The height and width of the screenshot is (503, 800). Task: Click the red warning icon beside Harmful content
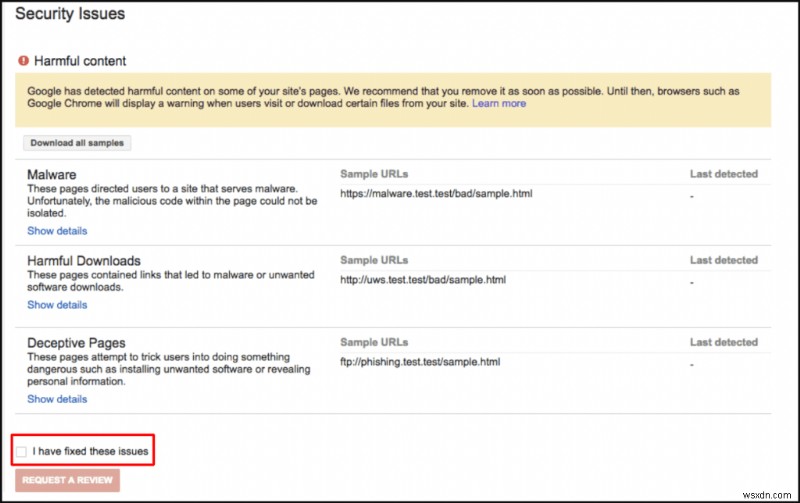point(24,61)
